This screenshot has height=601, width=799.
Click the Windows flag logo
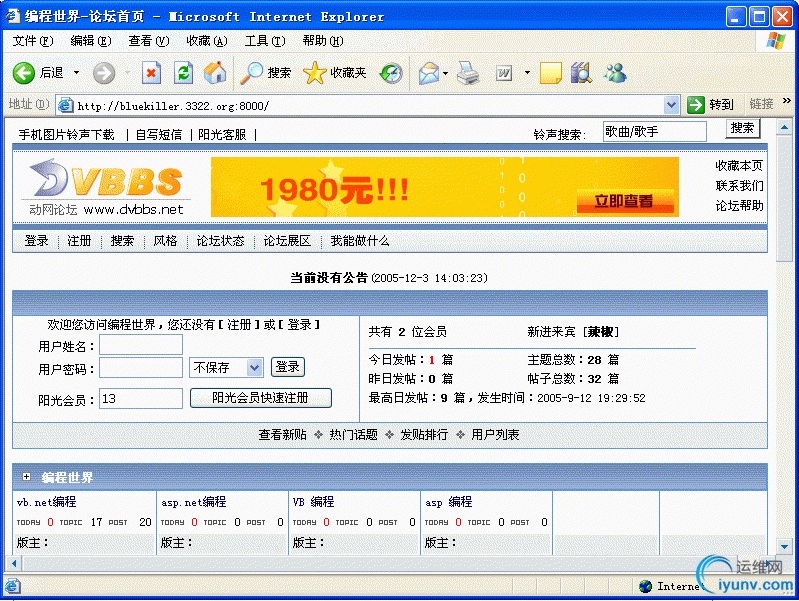click(x=776, y=41)
